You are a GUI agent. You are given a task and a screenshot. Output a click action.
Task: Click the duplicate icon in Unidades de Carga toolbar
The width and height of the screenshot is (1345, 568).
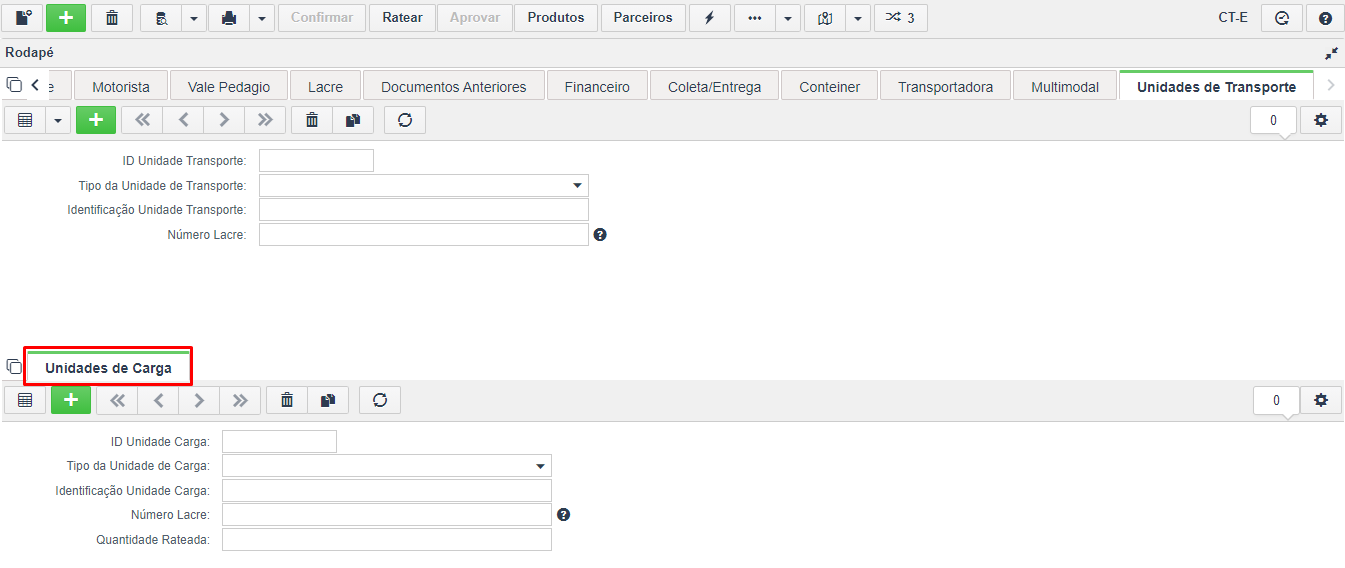coord(328,400)
